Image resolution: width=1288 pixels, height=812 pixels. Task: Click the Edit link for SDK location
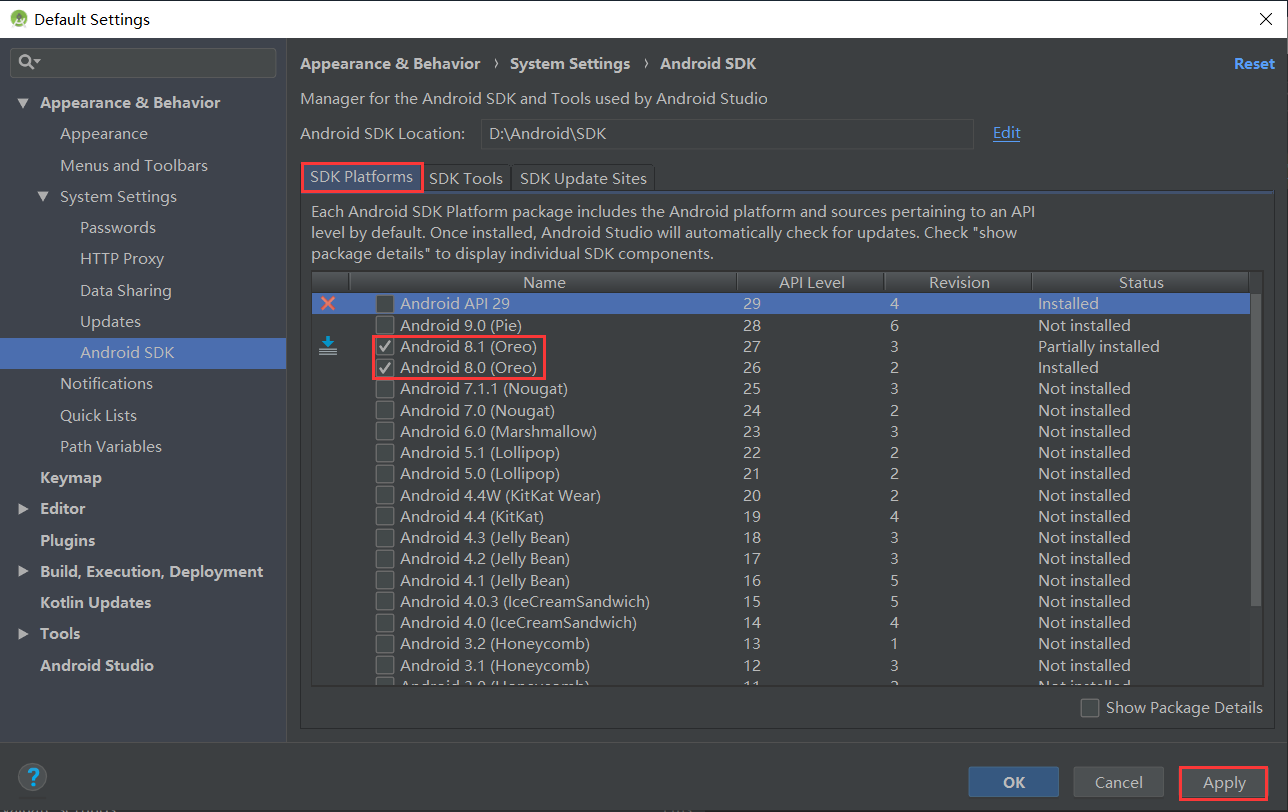(x=1006, y=132)
